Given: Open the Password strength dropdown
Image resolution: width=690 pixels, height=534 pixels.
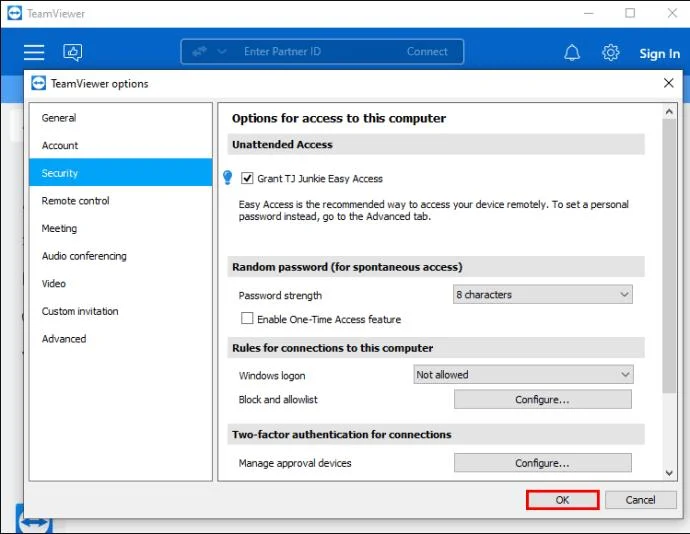Looking at the screenshot, I should 543,294.
